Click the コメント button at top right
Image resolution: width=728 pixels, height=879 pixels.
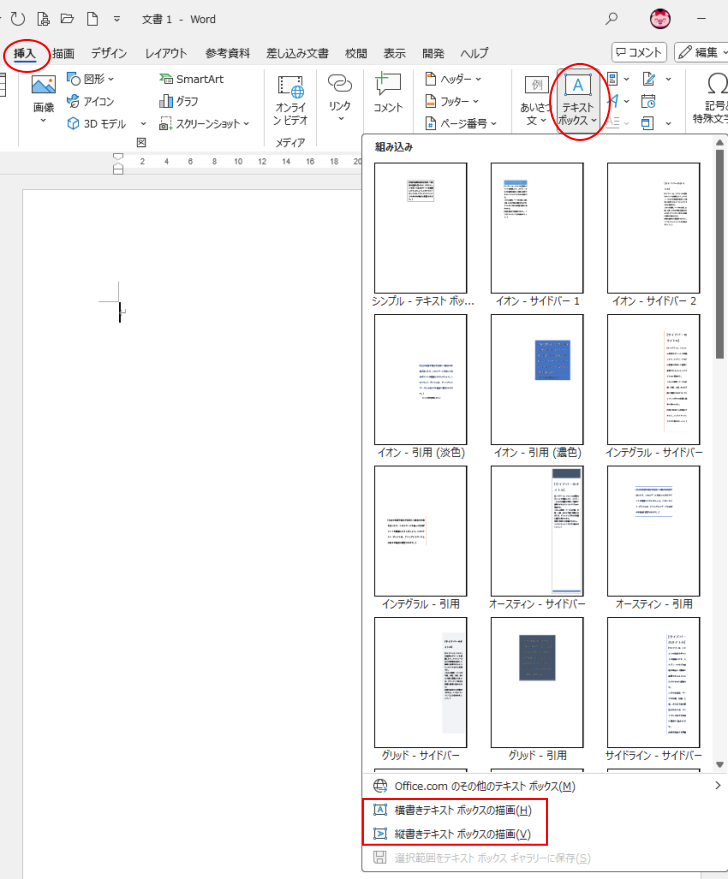[639, 52]
